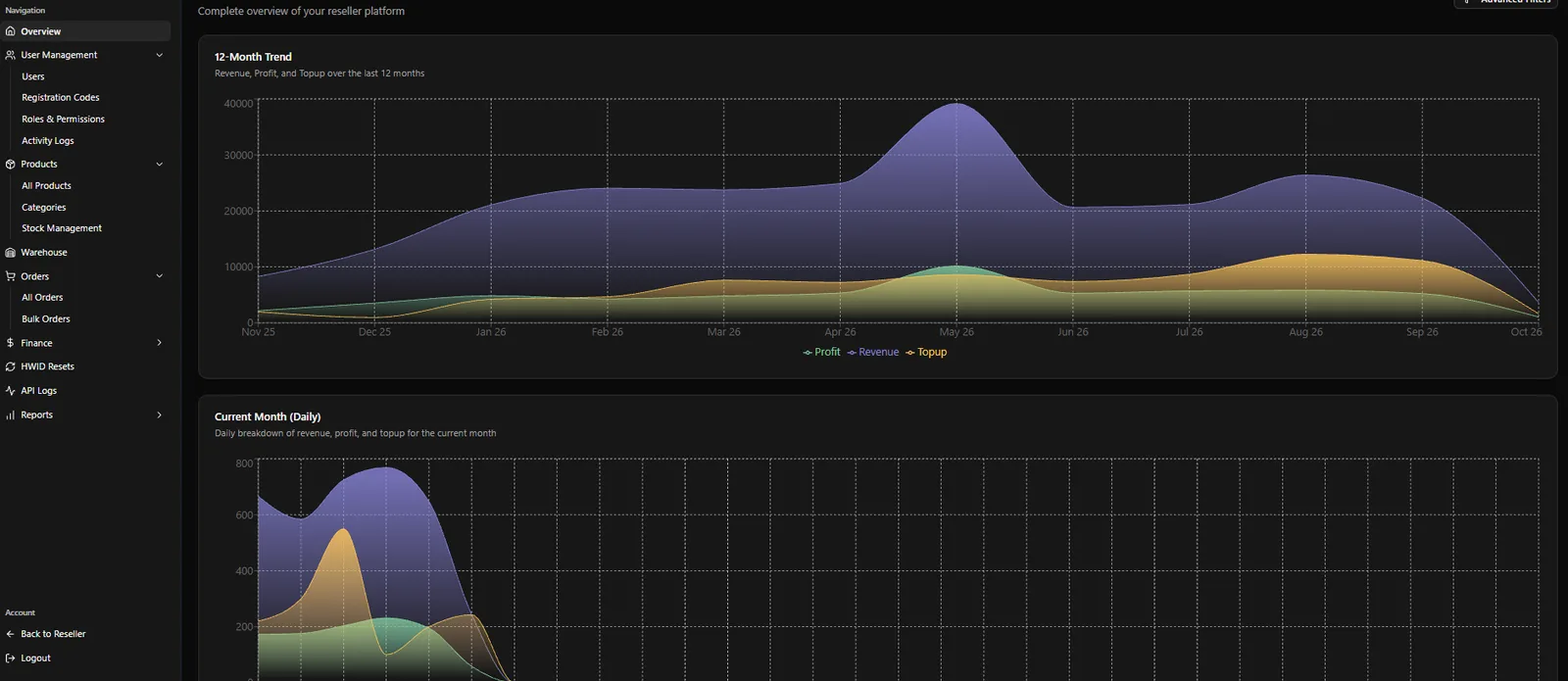
Task: Click the Warehouse building icon
Action: (11, 252)
